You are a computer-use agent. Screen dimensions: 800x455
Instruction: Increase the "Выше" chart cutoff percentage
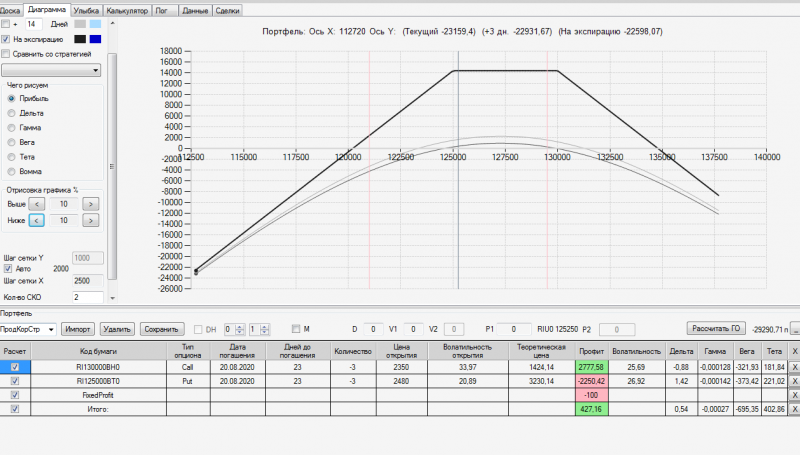pos(91,204)
